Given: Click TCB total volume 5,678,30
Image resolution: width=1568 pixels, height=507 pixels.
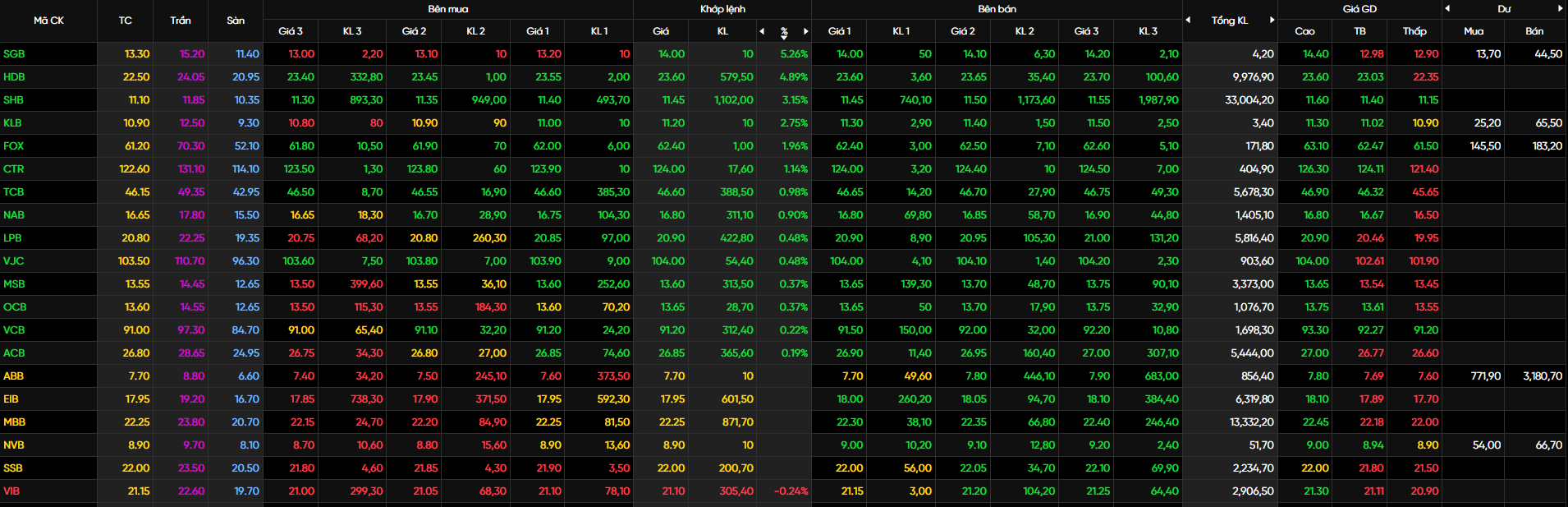Looking at the screenshot, I should (1254, 192).
